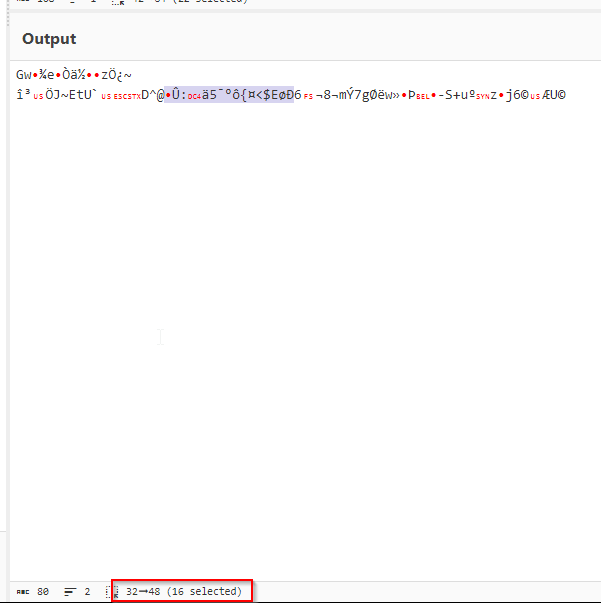
Task: Click the first output line starting with "Gw"
Action: click(74, 75)
